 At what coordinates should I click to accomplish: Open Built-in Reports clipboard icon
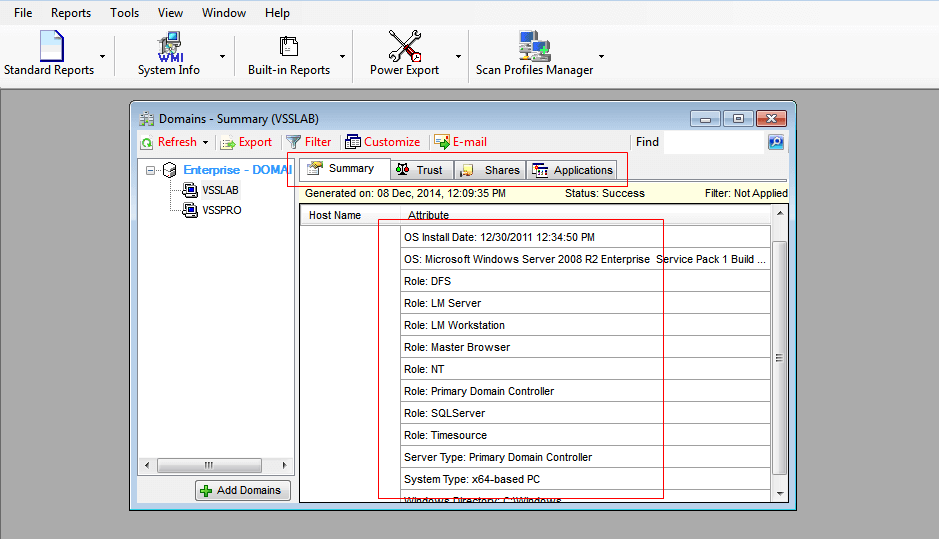(x=289, y=46)
